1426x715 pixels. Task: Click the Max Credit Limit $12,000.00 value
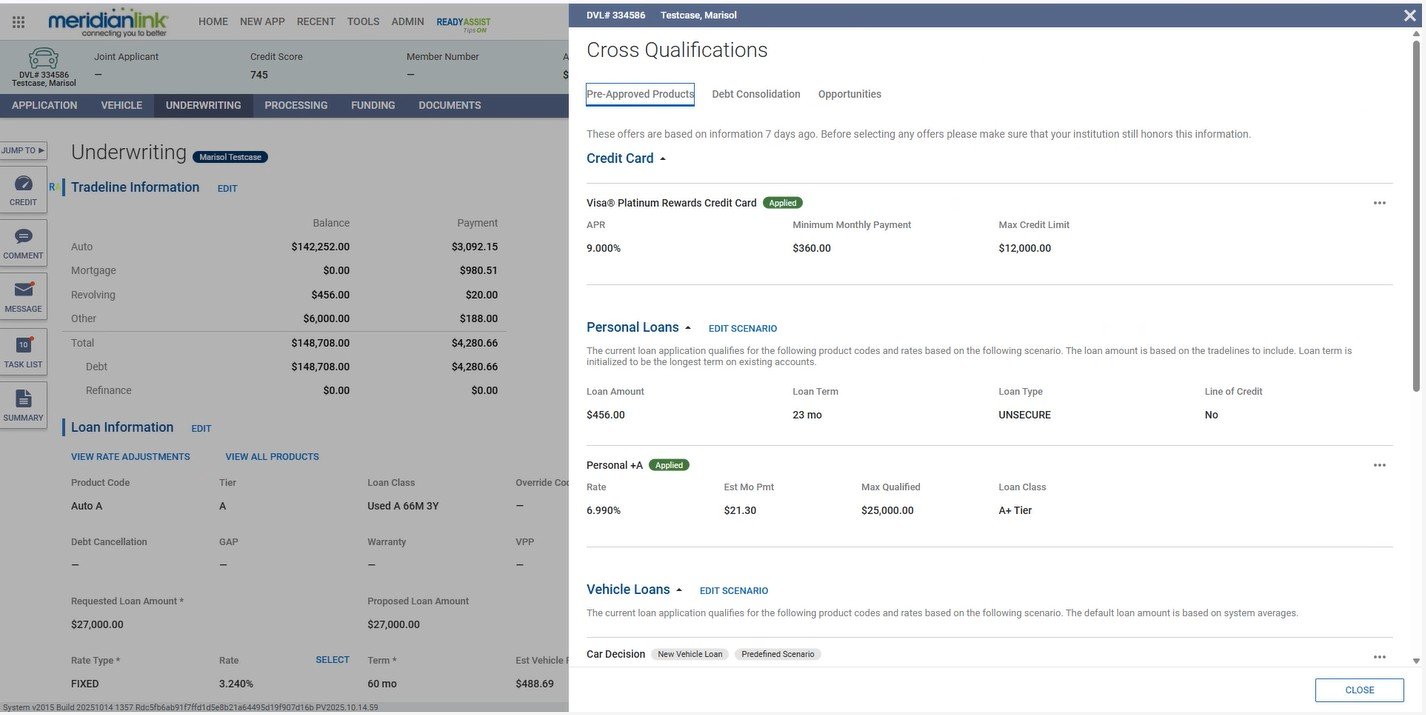click(1025, 248)
